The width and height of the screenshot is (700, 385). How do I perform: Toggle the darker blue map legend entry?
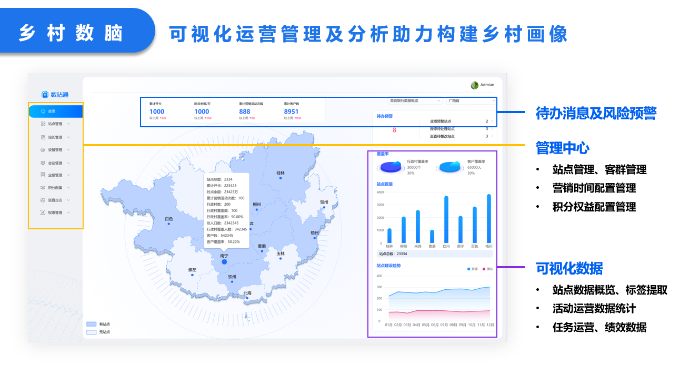[x=98, y=324]
